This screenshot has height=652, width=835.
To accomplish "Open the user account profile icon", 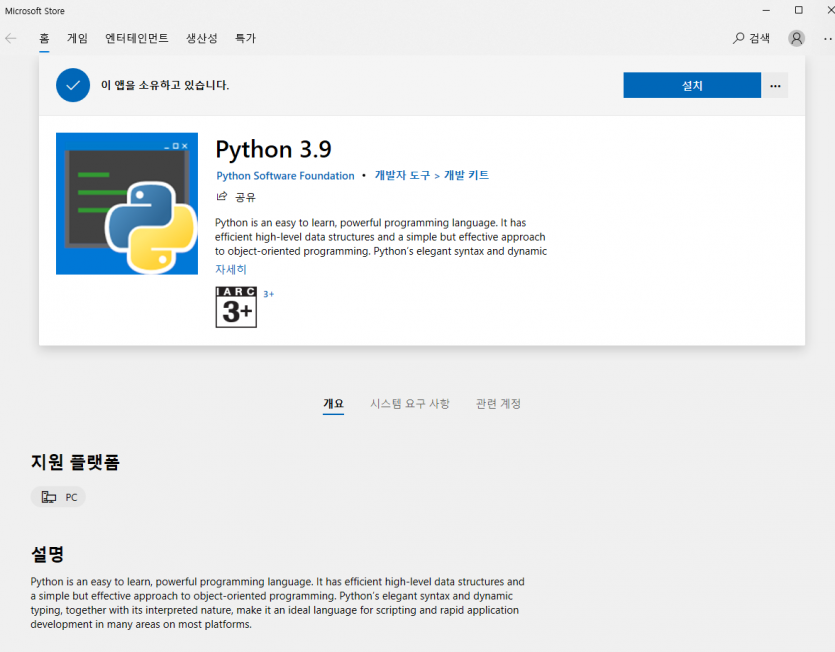I will point(796,38).
